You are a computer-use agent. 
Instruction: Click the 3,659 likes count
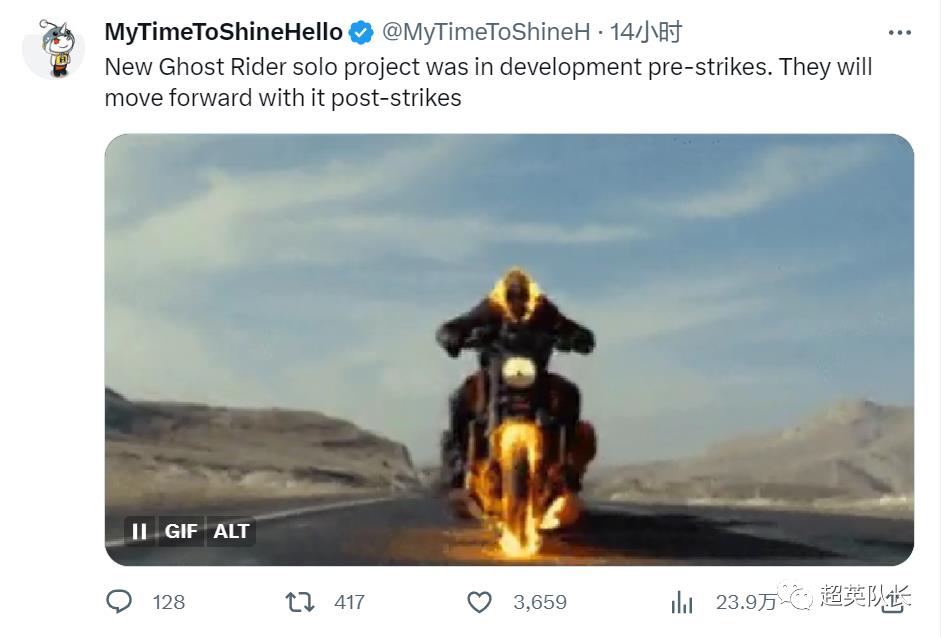[539, 602]
